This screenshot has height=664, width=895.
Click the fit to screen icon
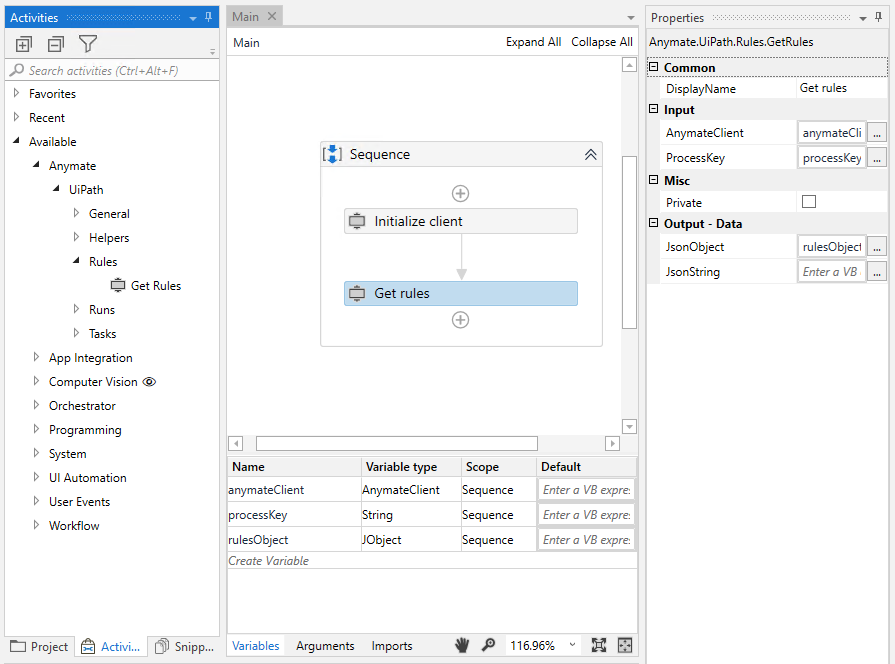(599, 645)
